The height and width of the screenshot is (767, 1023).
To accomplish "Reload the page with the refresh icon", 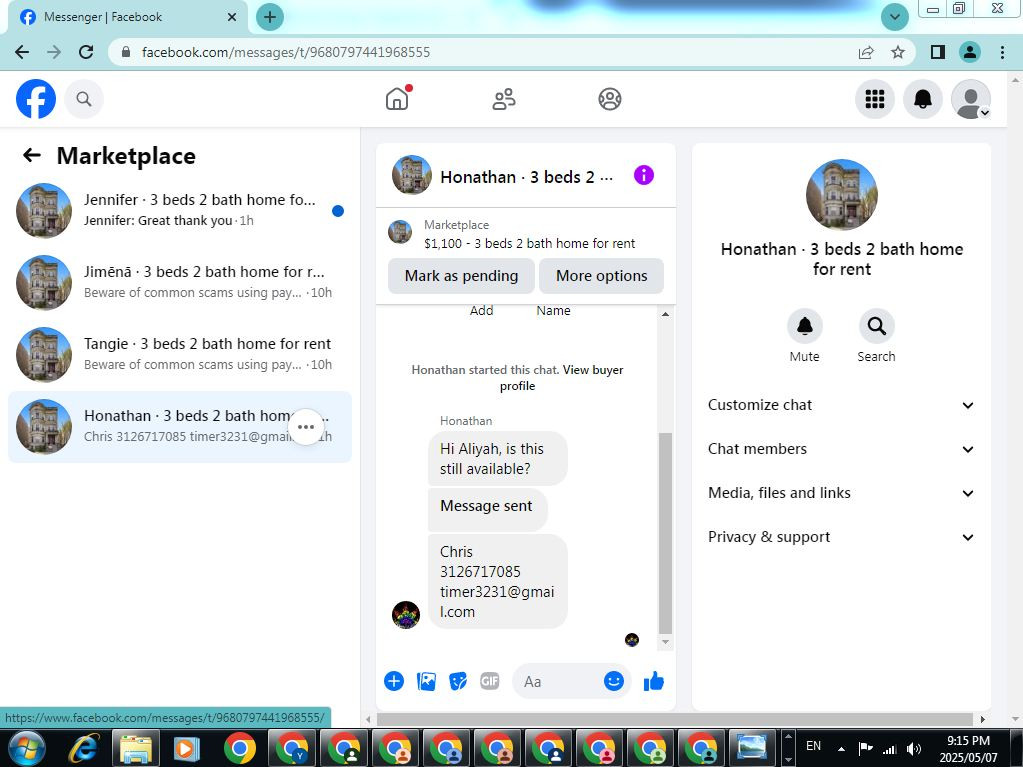I will (x=86, y=52).
